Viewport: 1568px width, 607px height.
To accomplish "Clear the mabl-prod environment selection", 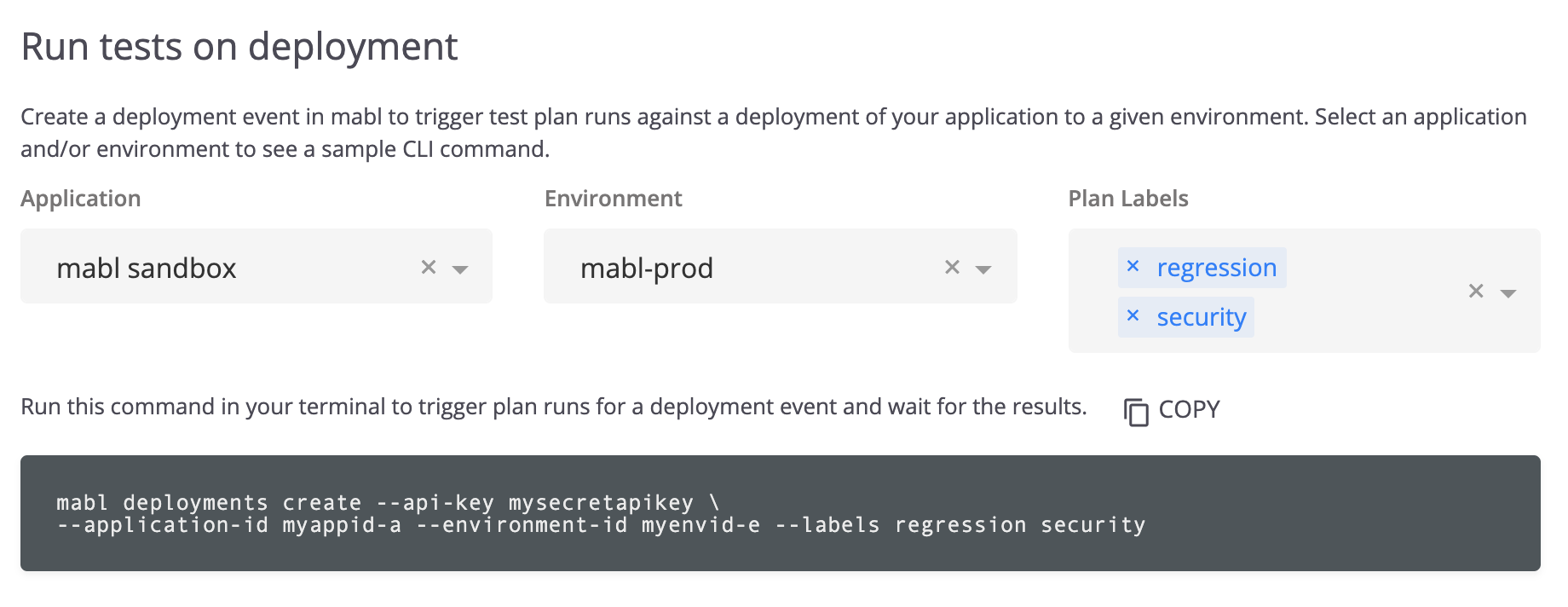I will [x=952, y=268].
